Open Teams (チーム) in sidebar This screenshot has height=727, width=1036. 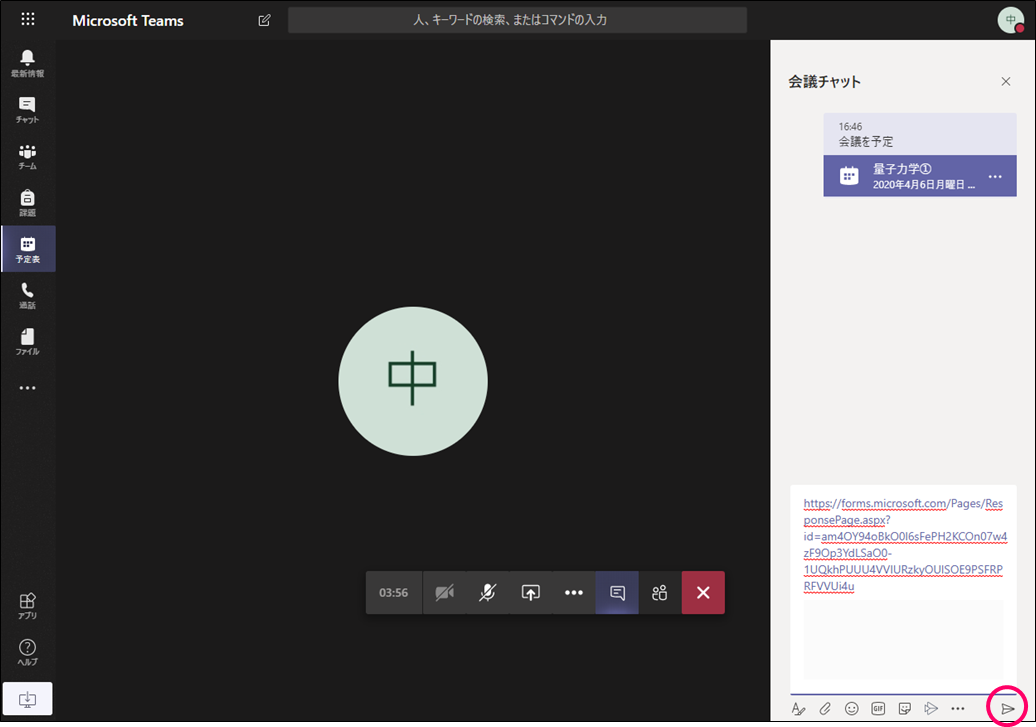click(28, 157)
